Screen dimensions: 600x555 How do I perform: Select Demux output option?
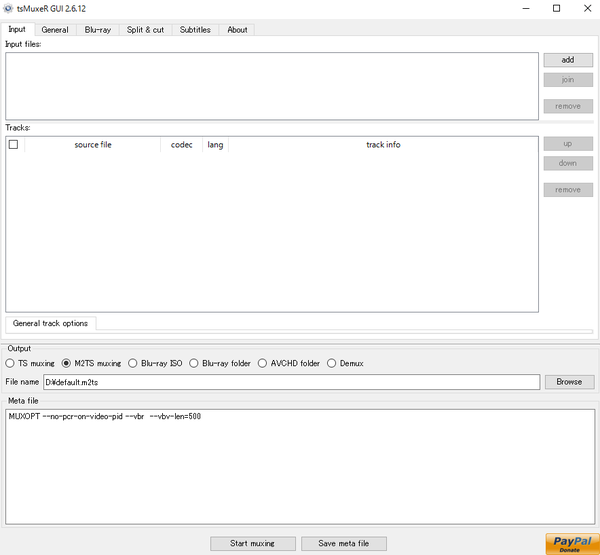point(345,363)
